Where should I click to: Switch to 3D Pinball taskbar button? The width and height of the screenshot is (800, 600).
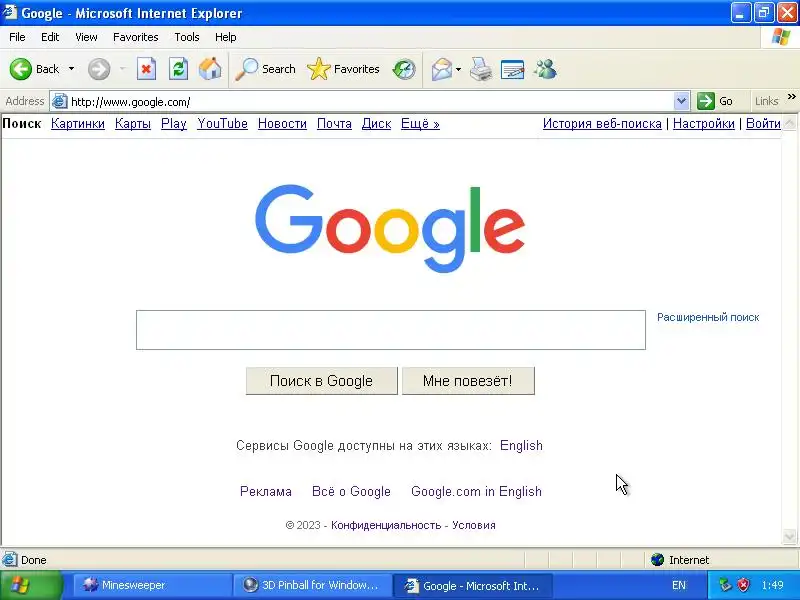click(312, 585)
